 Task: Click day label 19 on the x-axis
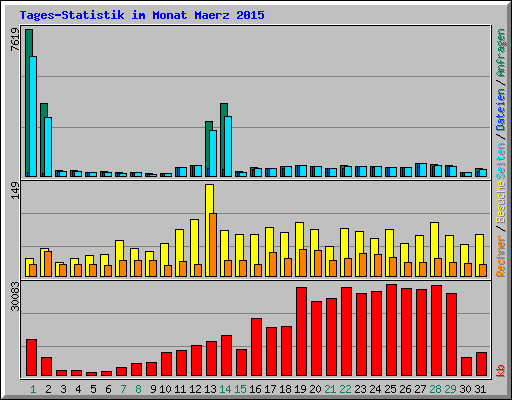[x=301, y=389]
